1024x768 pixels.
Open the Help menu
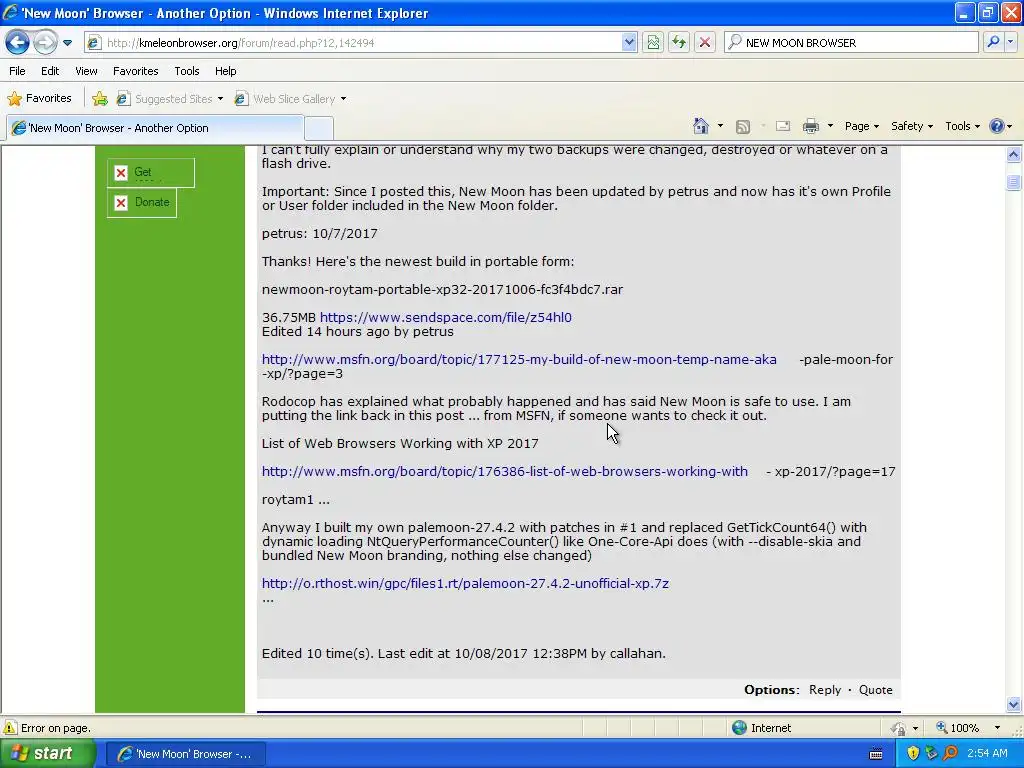(x=225, y=71)
